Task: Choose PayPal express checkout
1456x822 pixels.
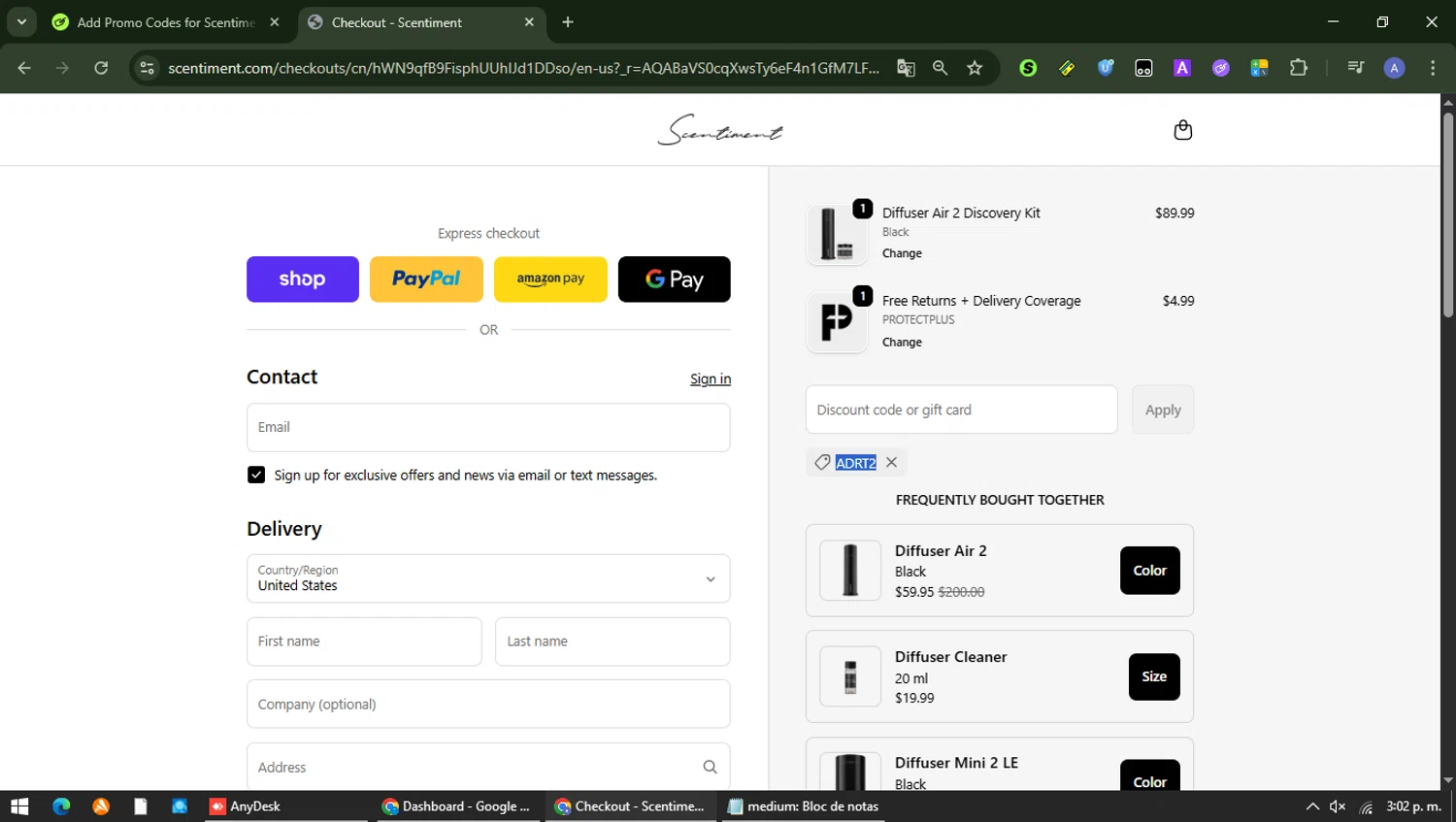Action: click(426, 279)
